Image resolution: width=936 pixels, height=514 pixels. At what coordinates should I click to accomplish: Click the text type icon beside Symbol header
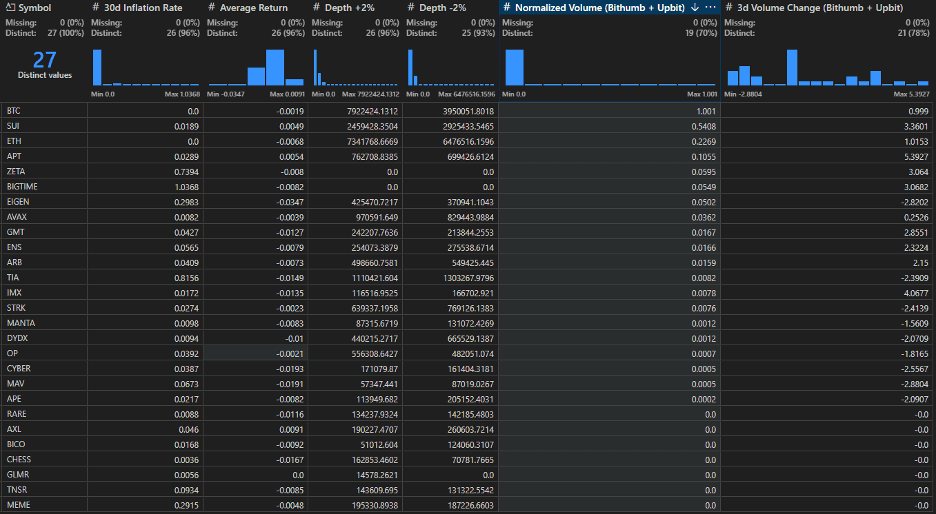[x=10, y=8]
